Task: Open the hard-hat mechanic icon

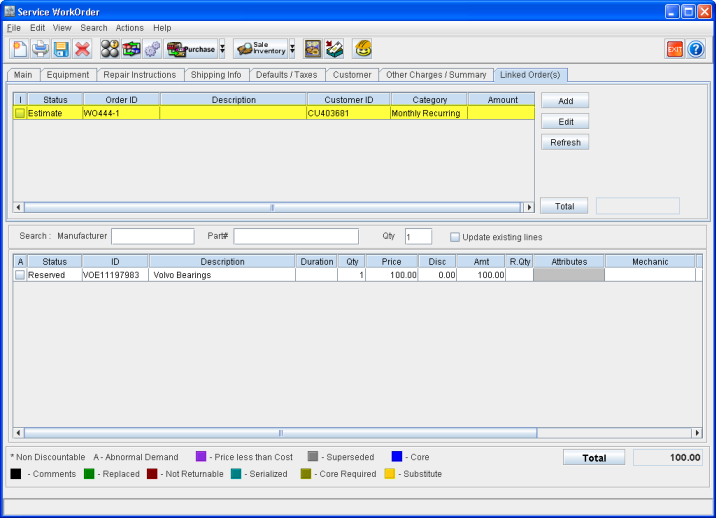Action: (x=363, y=49)
